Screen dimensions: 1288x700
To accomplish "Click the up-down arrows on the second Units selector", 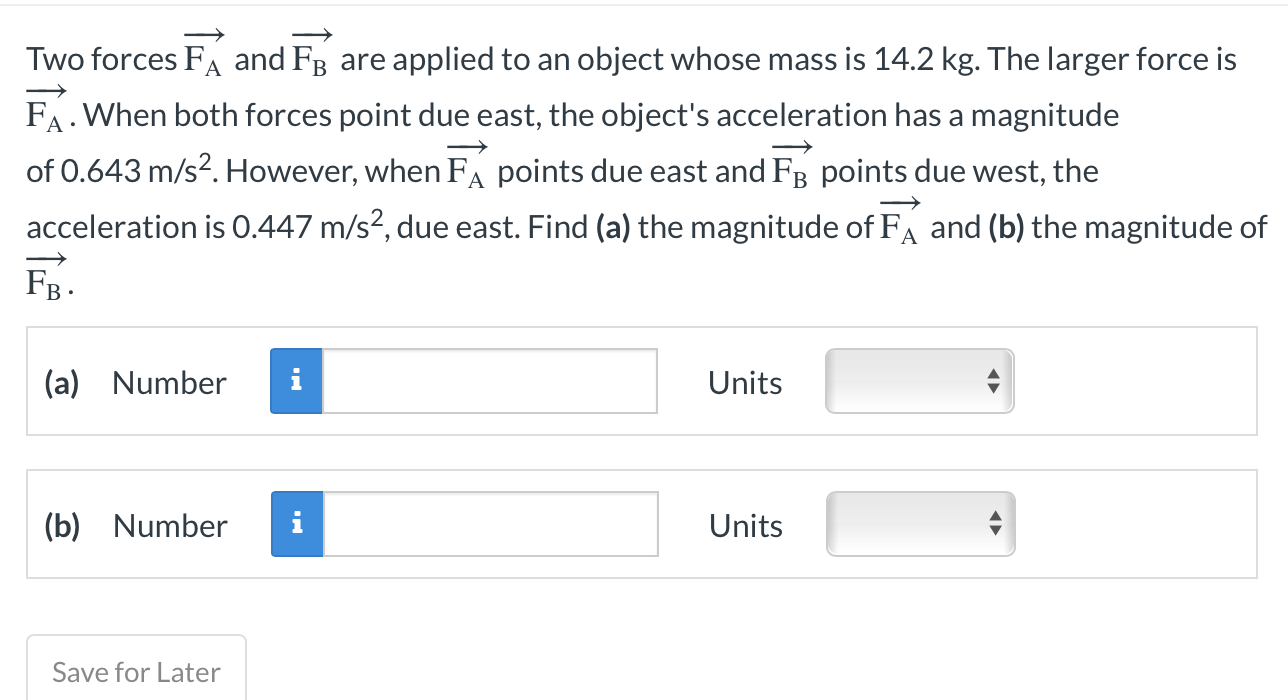I will [994, 524].
